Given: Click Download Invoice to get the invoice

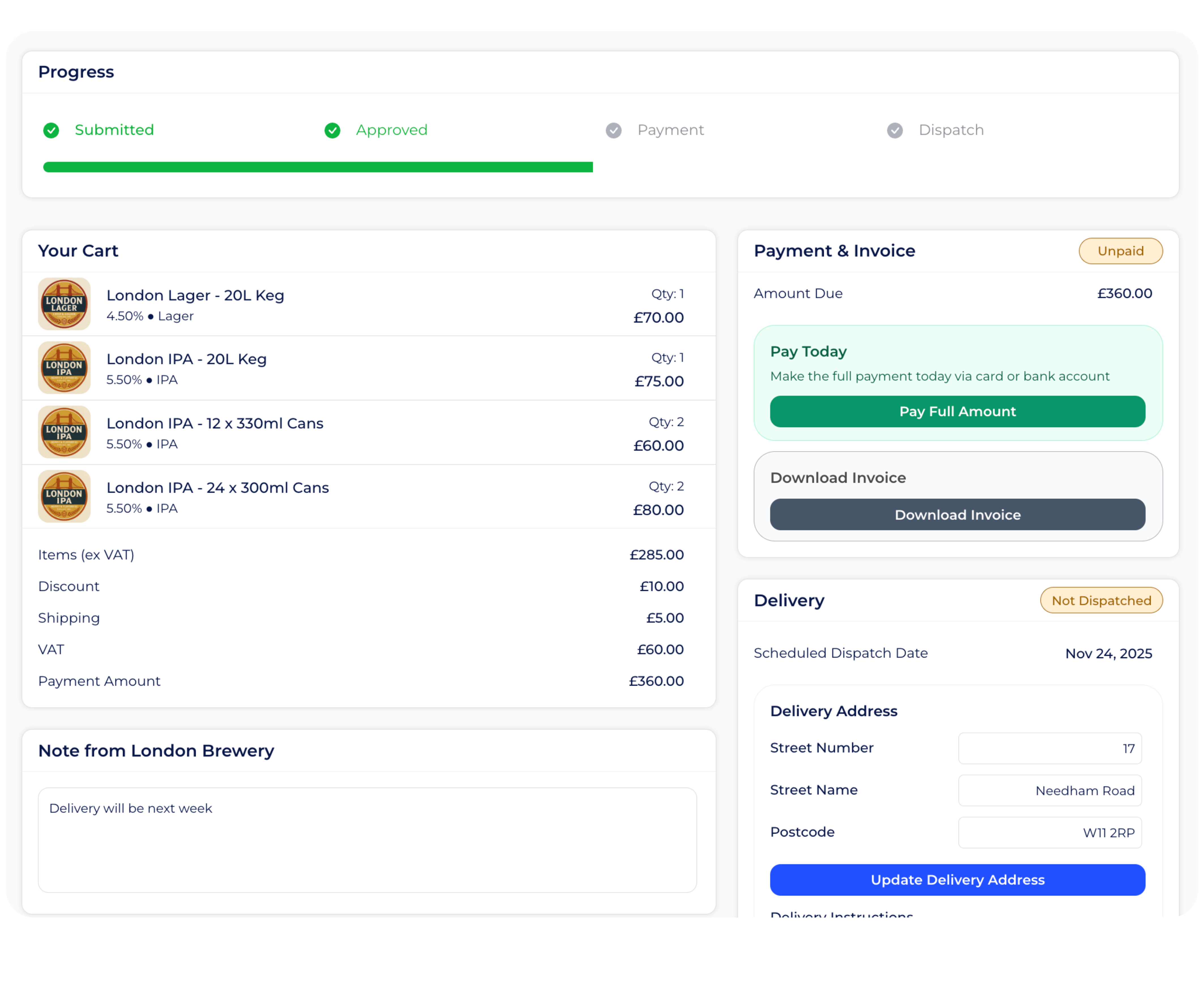Looking at the screenshot, I should click(x=957, y=514).
